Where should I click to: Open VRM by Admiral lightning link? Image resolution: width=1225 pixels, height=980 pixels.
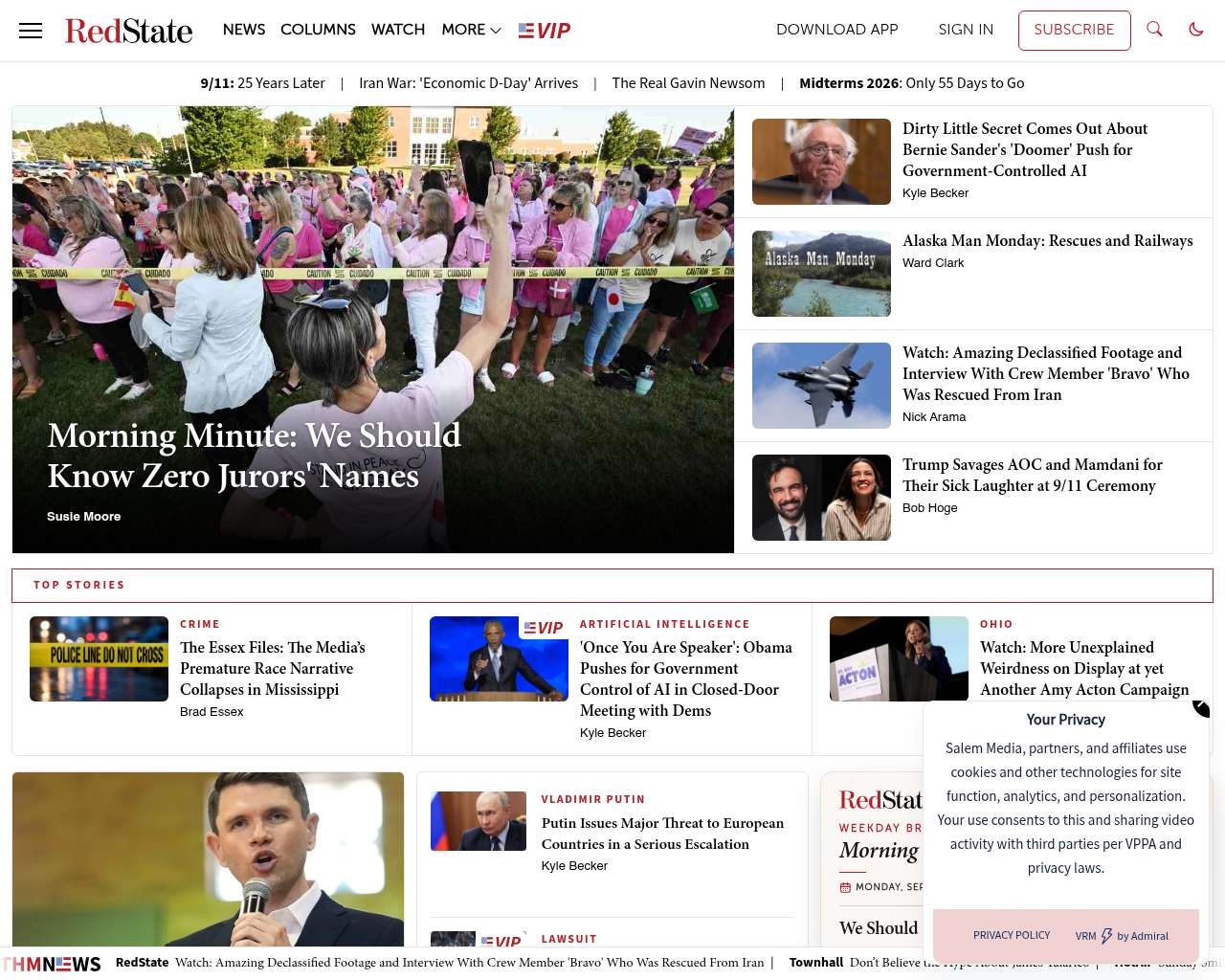[1122, 936]
